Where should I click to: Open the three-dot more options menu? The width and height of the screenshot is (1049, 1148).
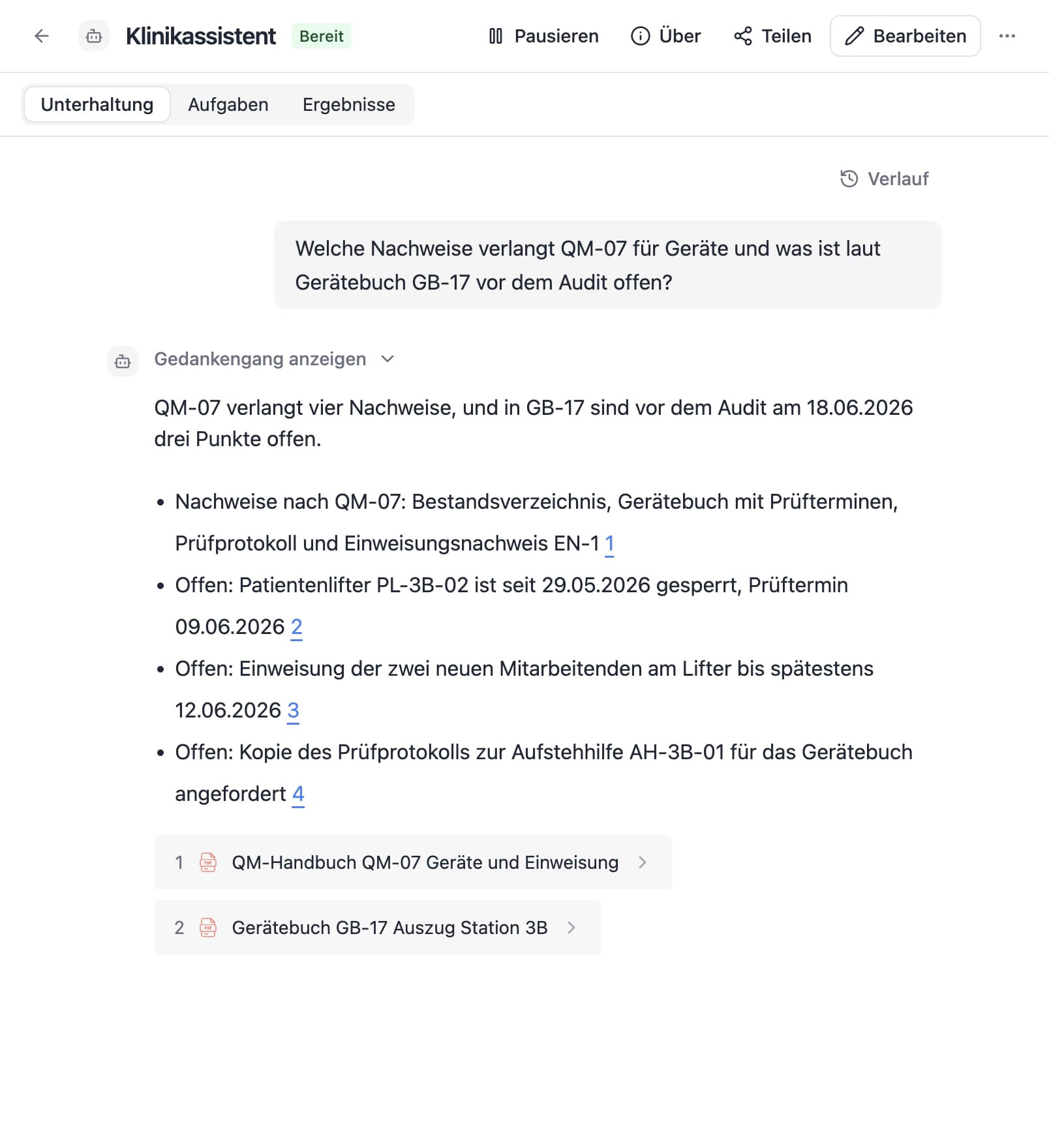coord(1007,36)
